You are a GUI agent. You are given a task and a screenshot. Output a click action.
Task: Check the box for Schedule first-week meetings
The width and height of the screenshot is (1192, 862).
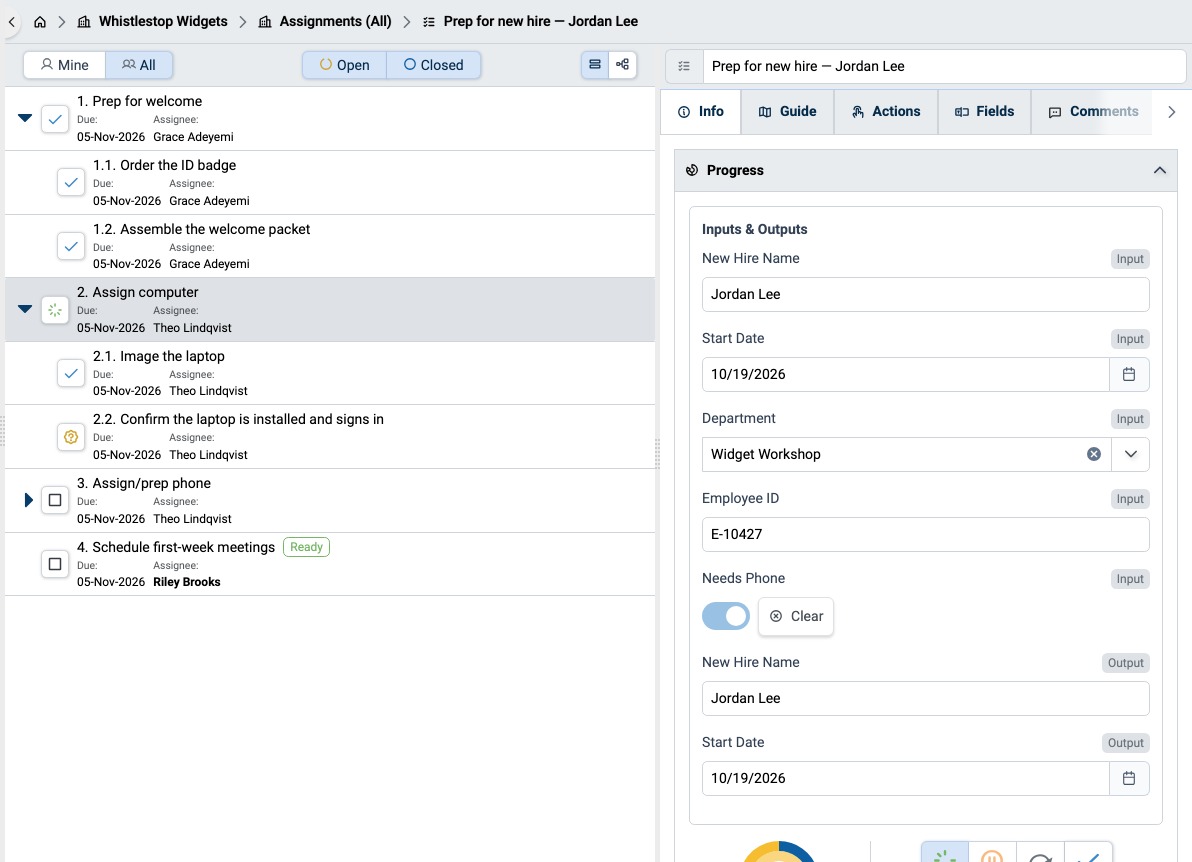click(55, 564)
